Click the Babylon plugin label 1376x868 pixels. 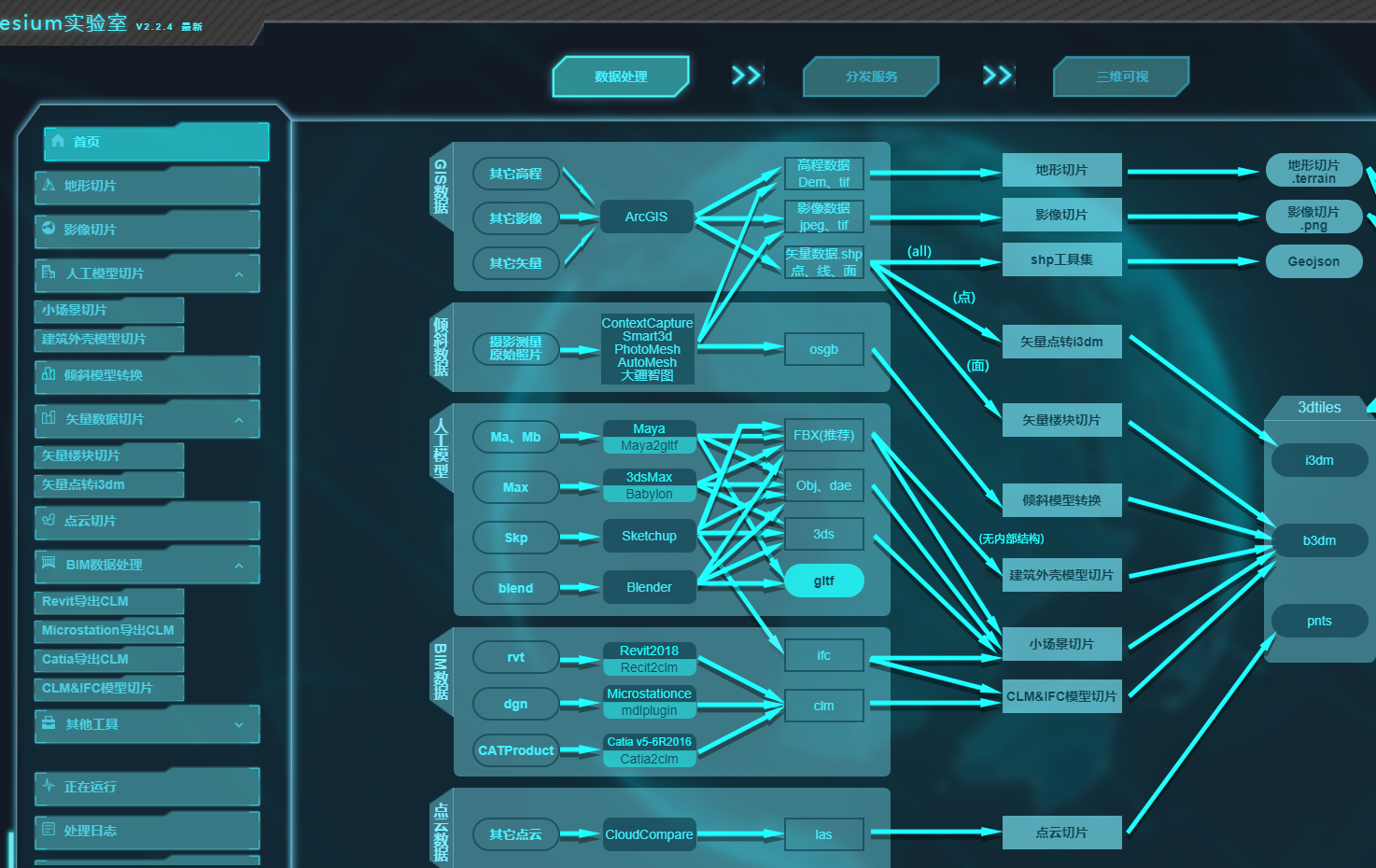pos(649,494)
